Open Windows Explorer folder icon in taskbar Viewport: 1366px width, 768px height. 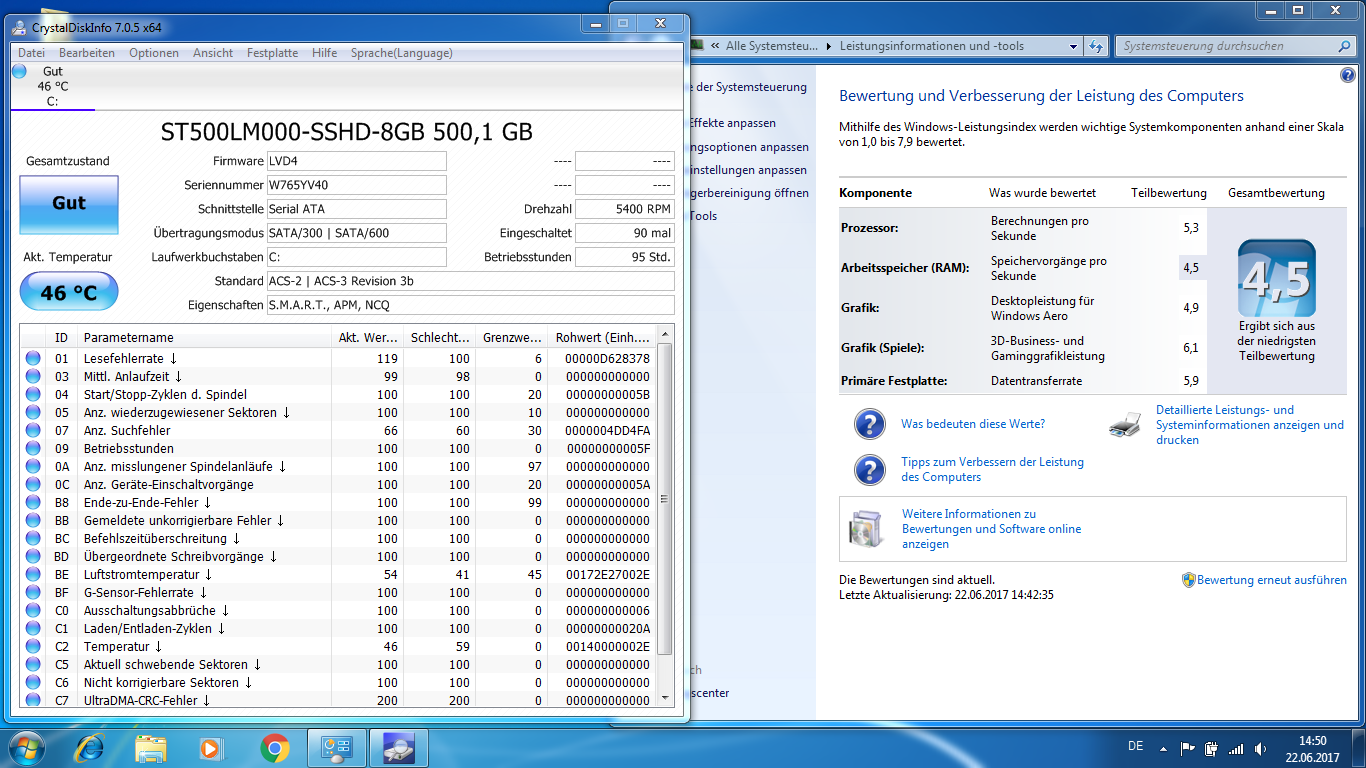pyautogui.click(x=151, y=747)
